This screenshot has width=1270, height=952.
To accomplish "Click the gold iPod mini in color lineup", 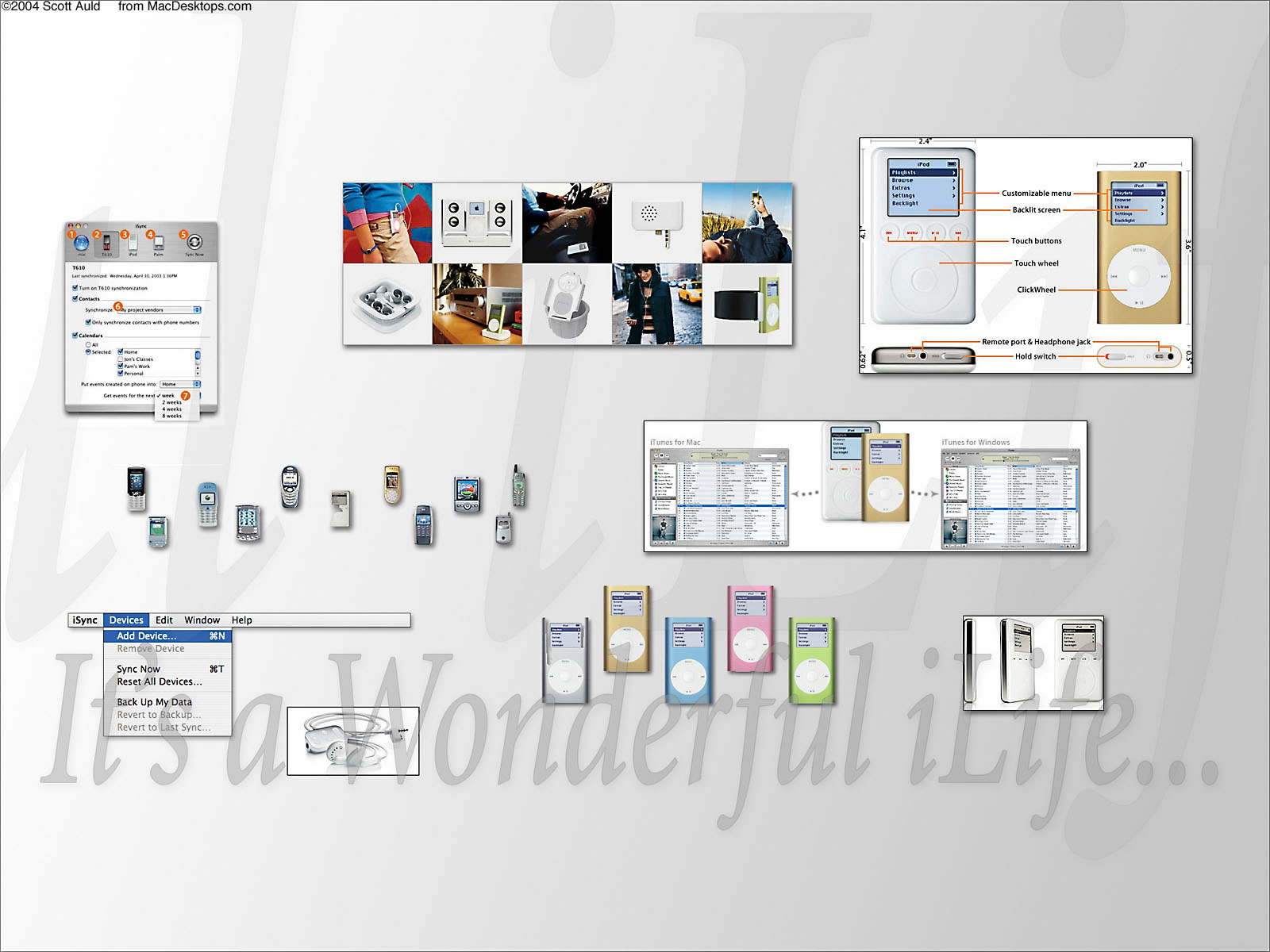I will [626, 628].
